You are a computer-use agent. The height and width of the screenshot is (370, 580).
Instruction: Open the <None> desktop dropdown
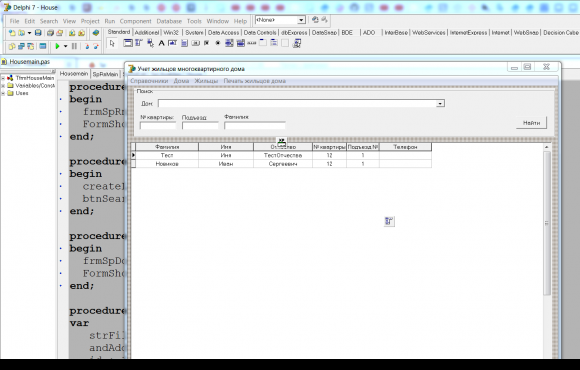(x=301, y=20)
